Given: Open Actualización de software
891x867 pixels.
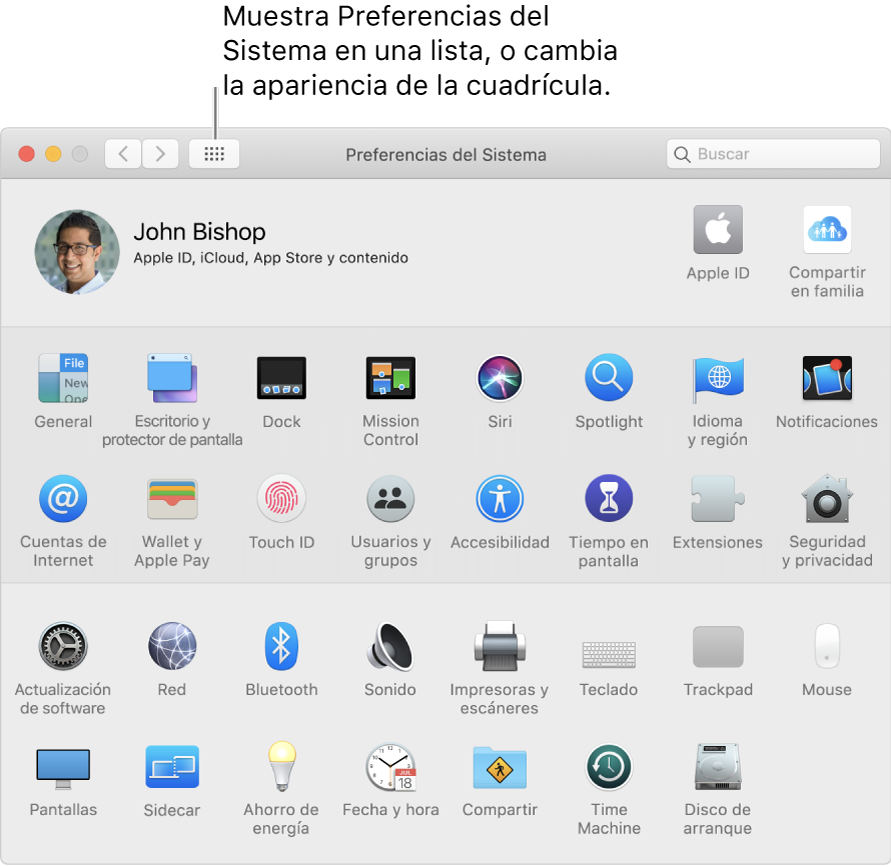Looking at the screenshot, I should pyautogui.click(x=63, y=647).
